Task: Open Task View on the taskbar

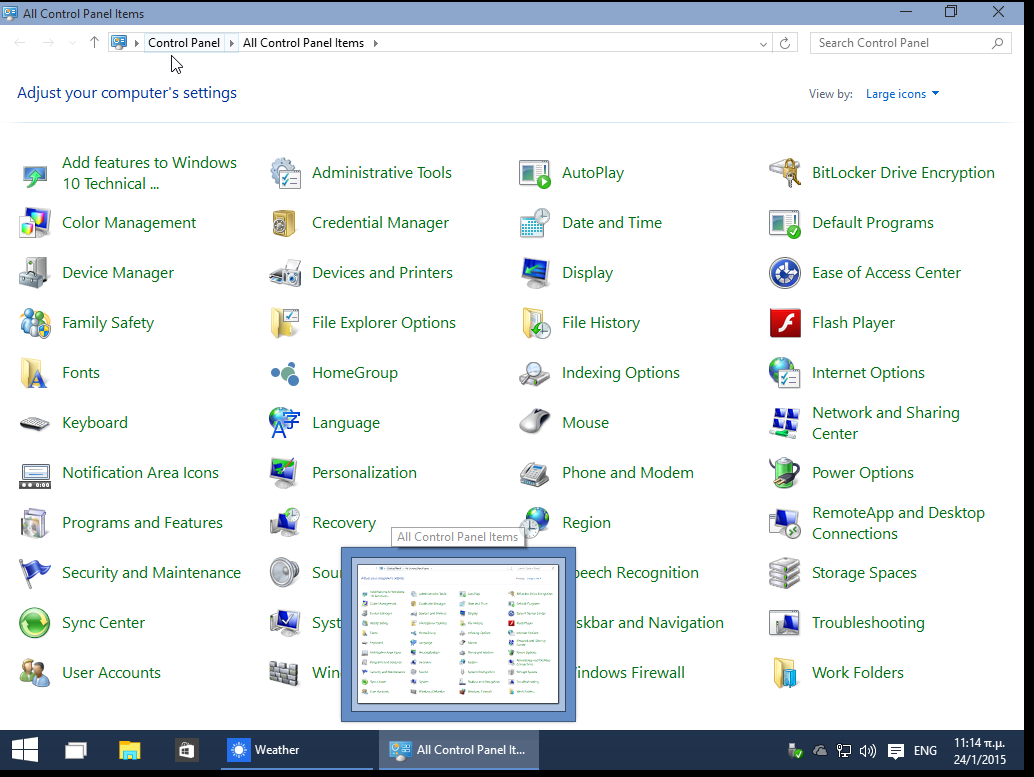Action: pos(76,750)
